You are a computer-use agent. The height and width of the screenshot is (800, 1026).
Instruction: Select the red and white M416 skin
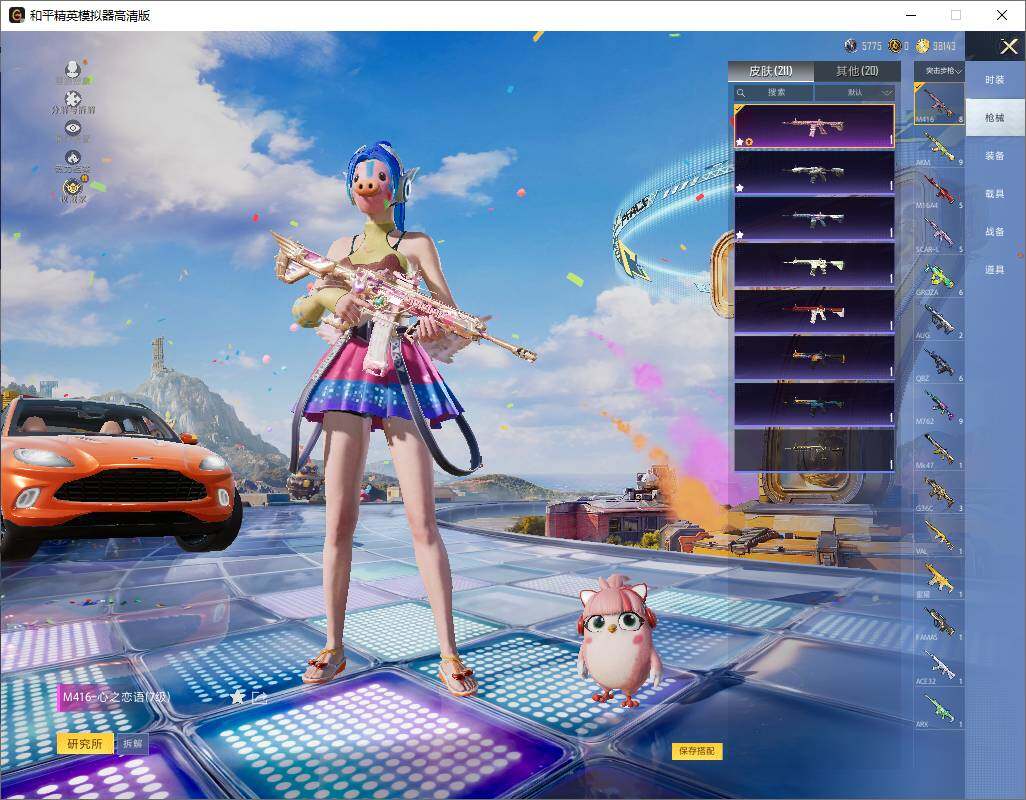[x=814, y=312]
